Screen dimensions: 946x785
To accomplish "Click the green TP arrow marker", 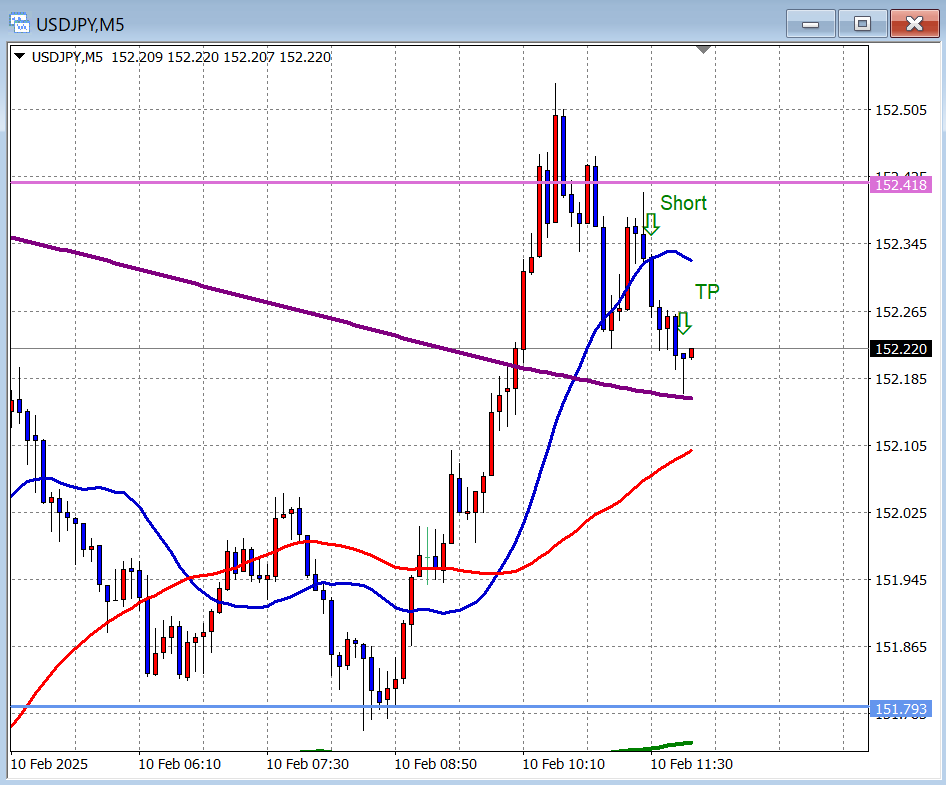I will (684, 323).
